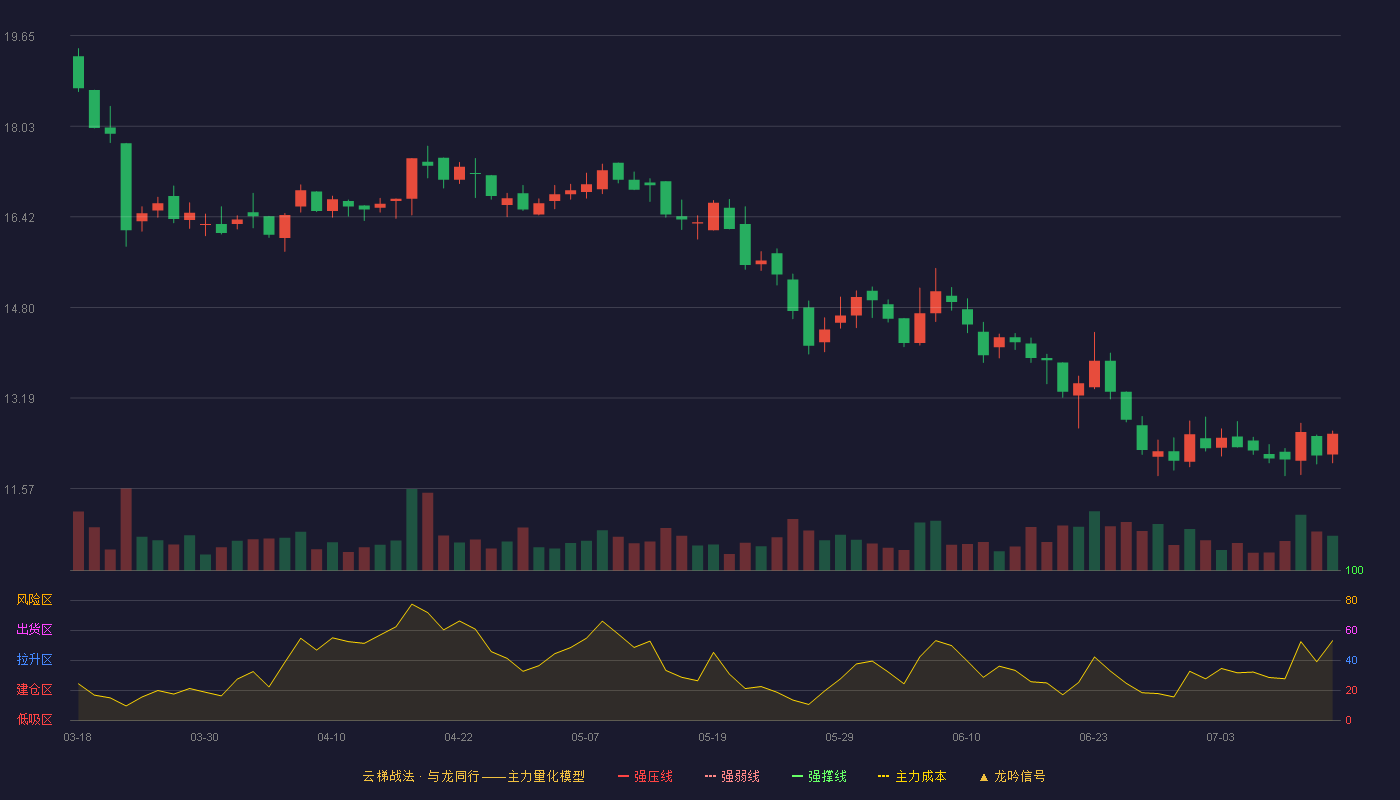
Task: Click the 80 indicator scale value
Action: 1351,601
